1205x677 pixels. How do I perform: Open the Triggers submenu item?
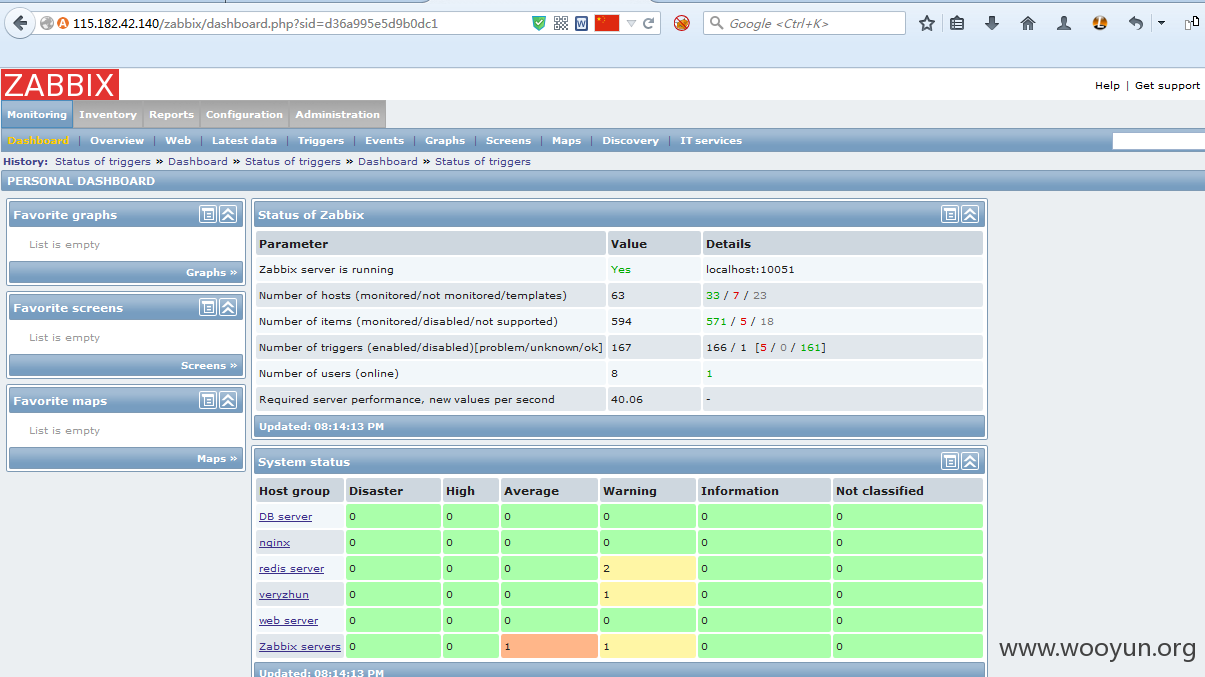pyautogui.click(x=321, y=141)
